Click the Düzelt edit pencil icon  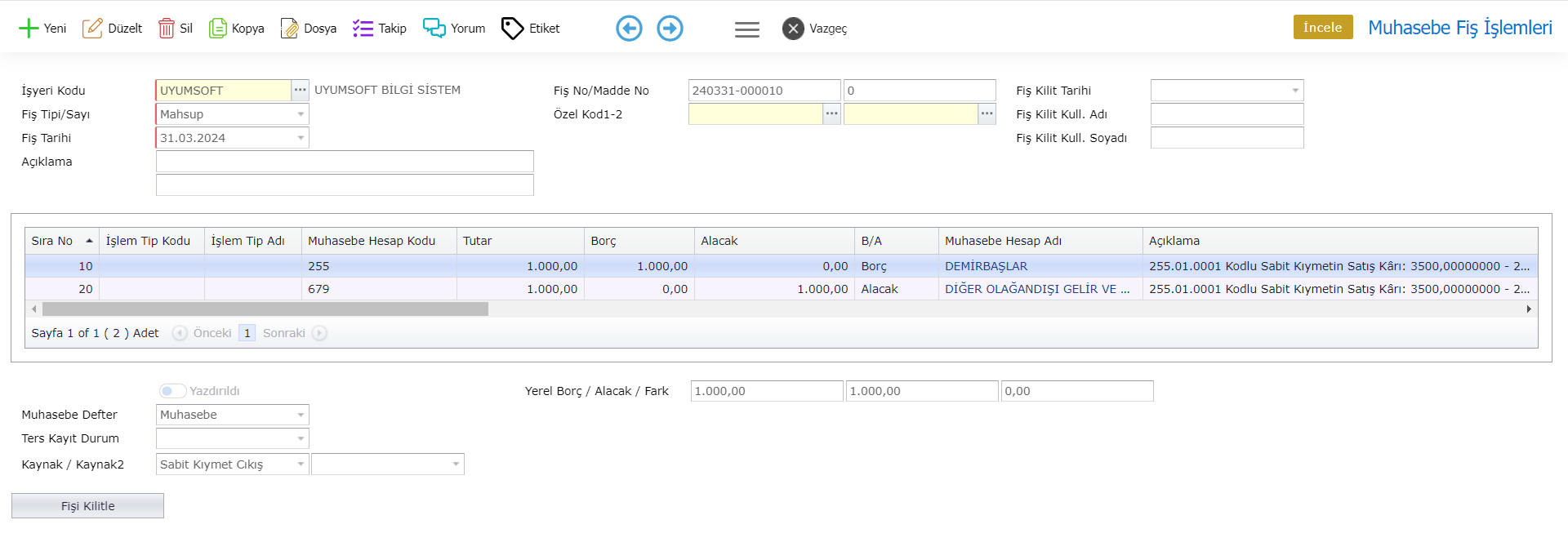[92, 29]
